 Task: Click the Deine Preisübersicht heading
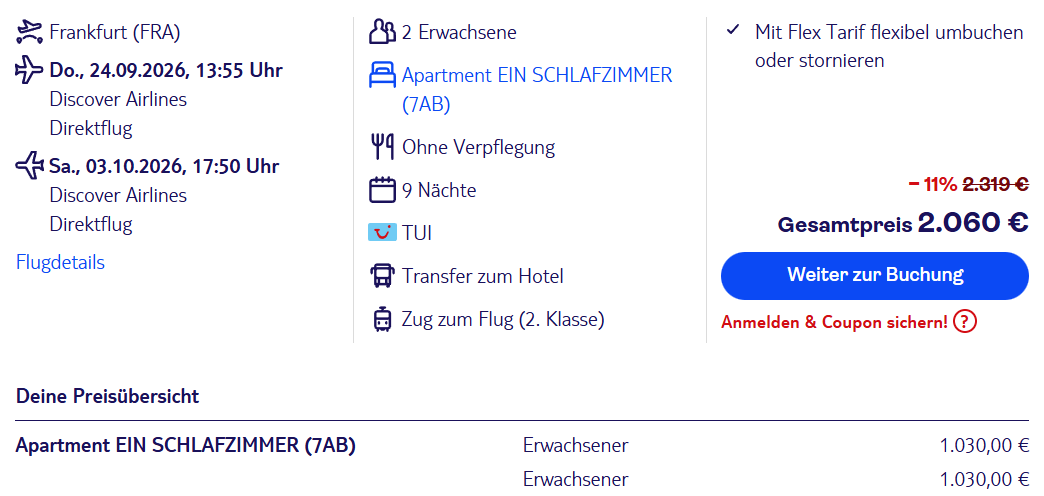tap(107, 396)
